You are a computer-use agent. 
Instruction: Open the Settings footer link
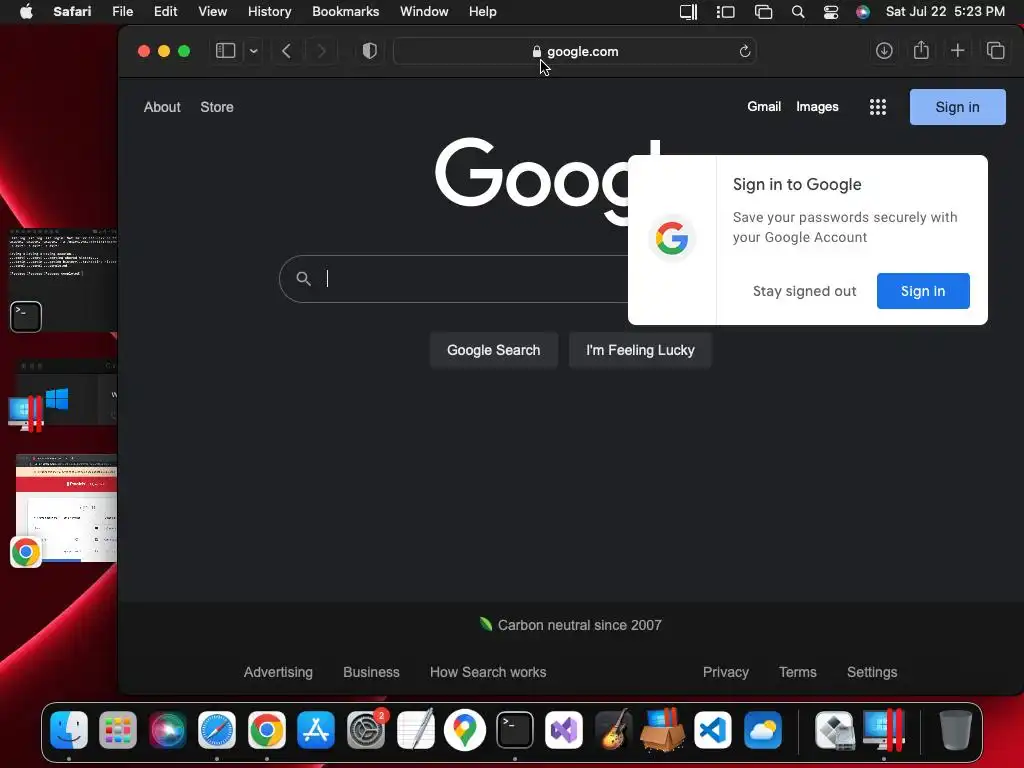[872, 672]
